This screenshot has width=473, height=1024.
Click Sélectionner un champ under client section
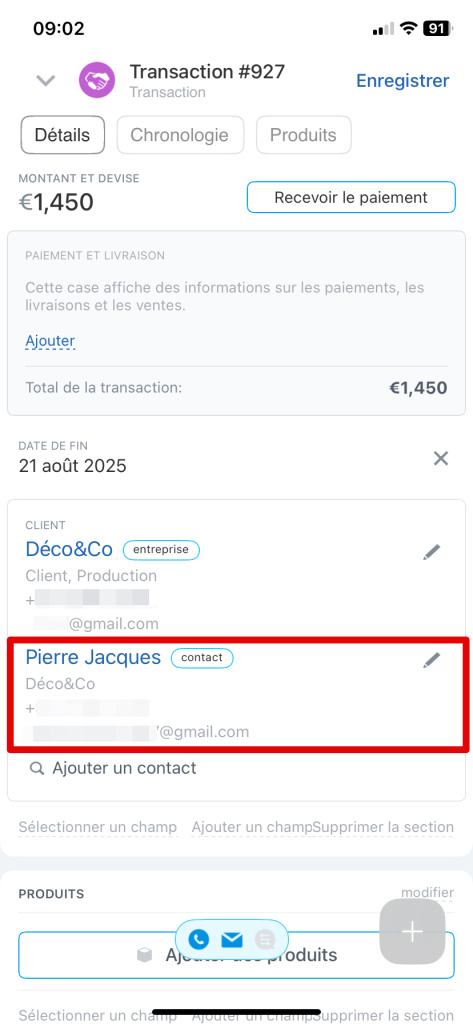(97, 827)
